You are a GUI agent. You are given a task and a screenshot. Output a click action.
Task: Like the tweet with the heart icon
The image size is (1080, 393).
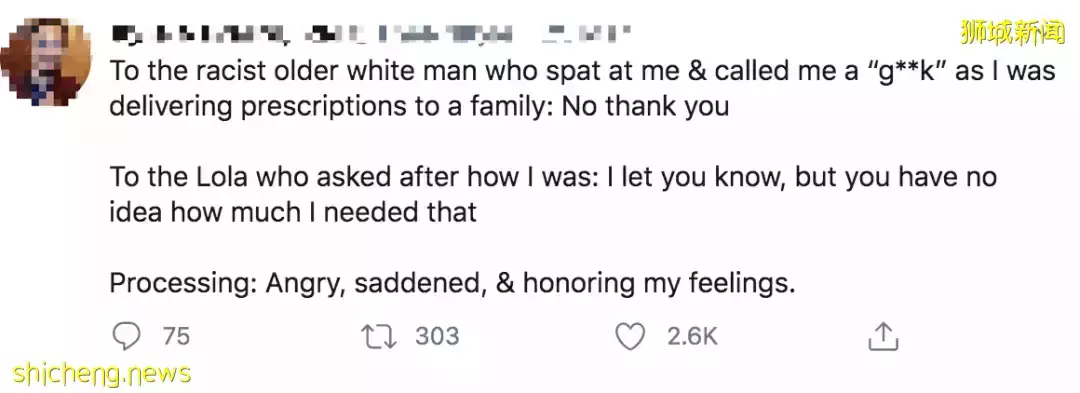(x=630, y=337)
